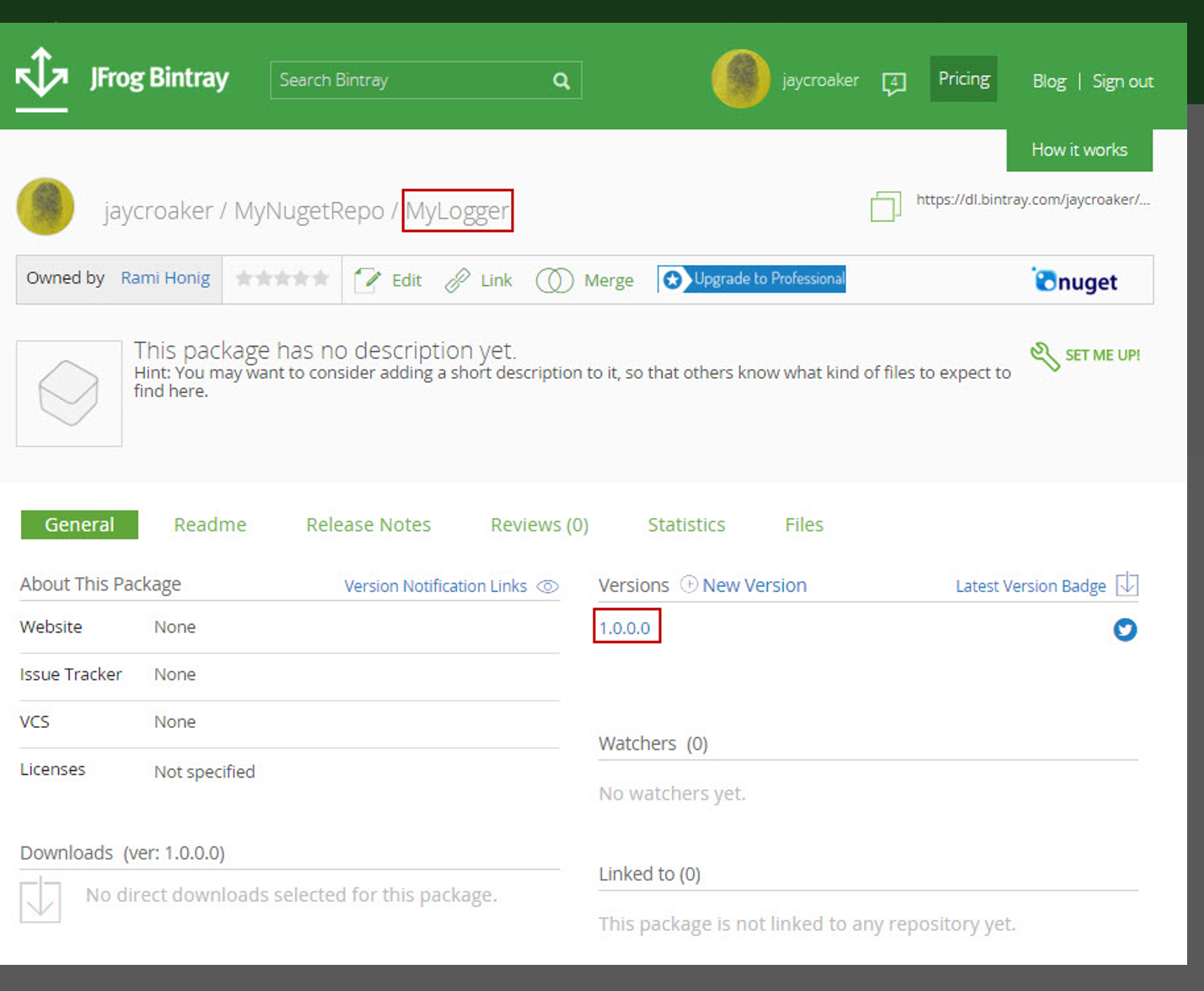Click the dl.bintray.com download URL
This screenshot has height=991, width=1204.
point(1033,200)
